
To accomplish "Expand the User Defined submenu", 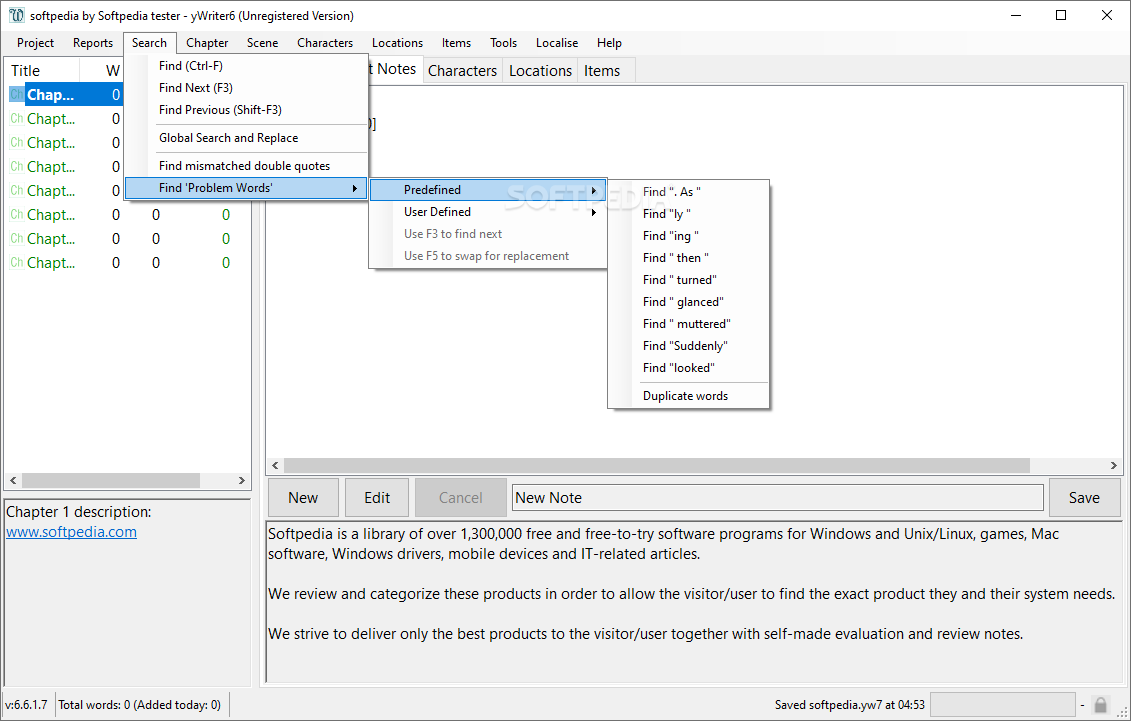I will [x=488, y=212].
